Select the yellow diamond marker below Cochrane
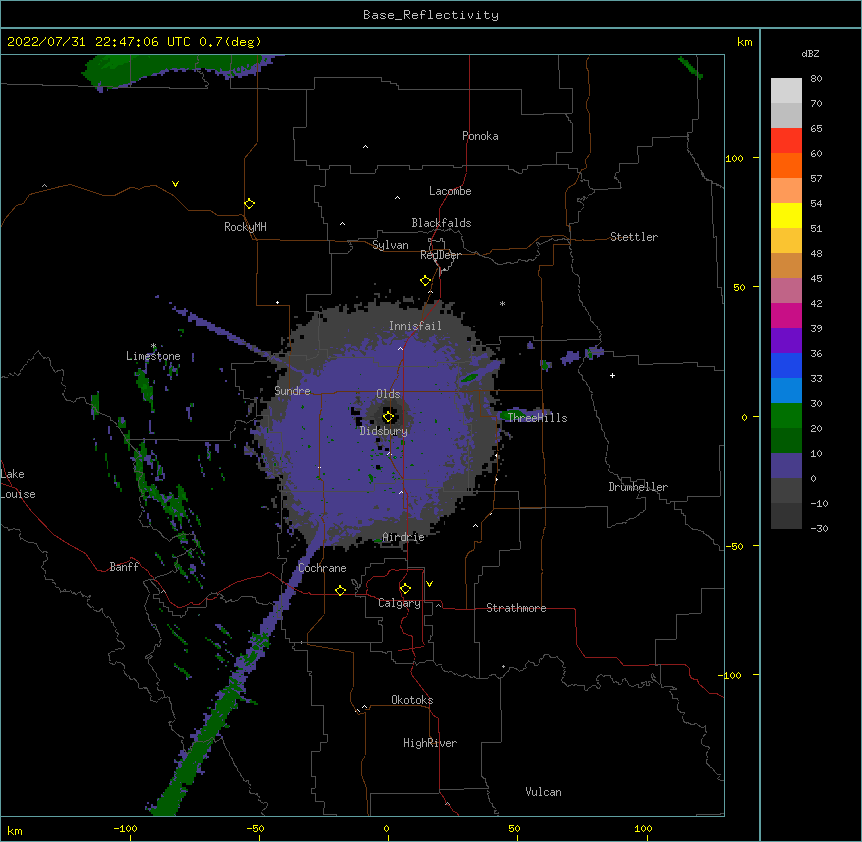 coord(340,590)
